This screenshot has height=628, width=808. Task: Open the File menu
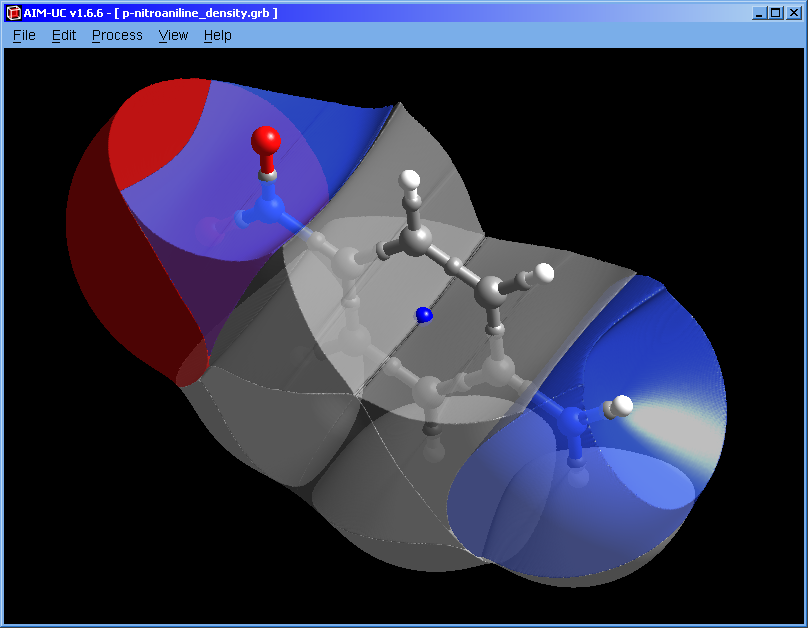(x=24, y=35)
